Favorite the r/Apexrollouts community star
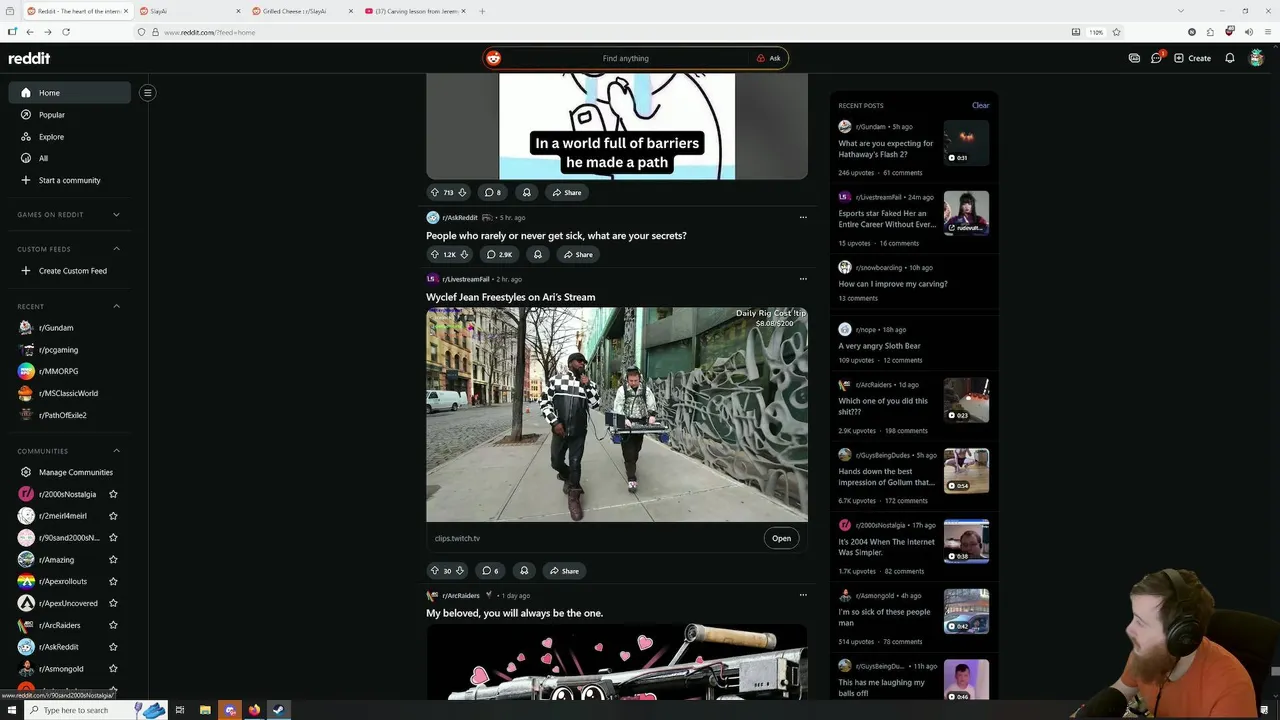 113,581
